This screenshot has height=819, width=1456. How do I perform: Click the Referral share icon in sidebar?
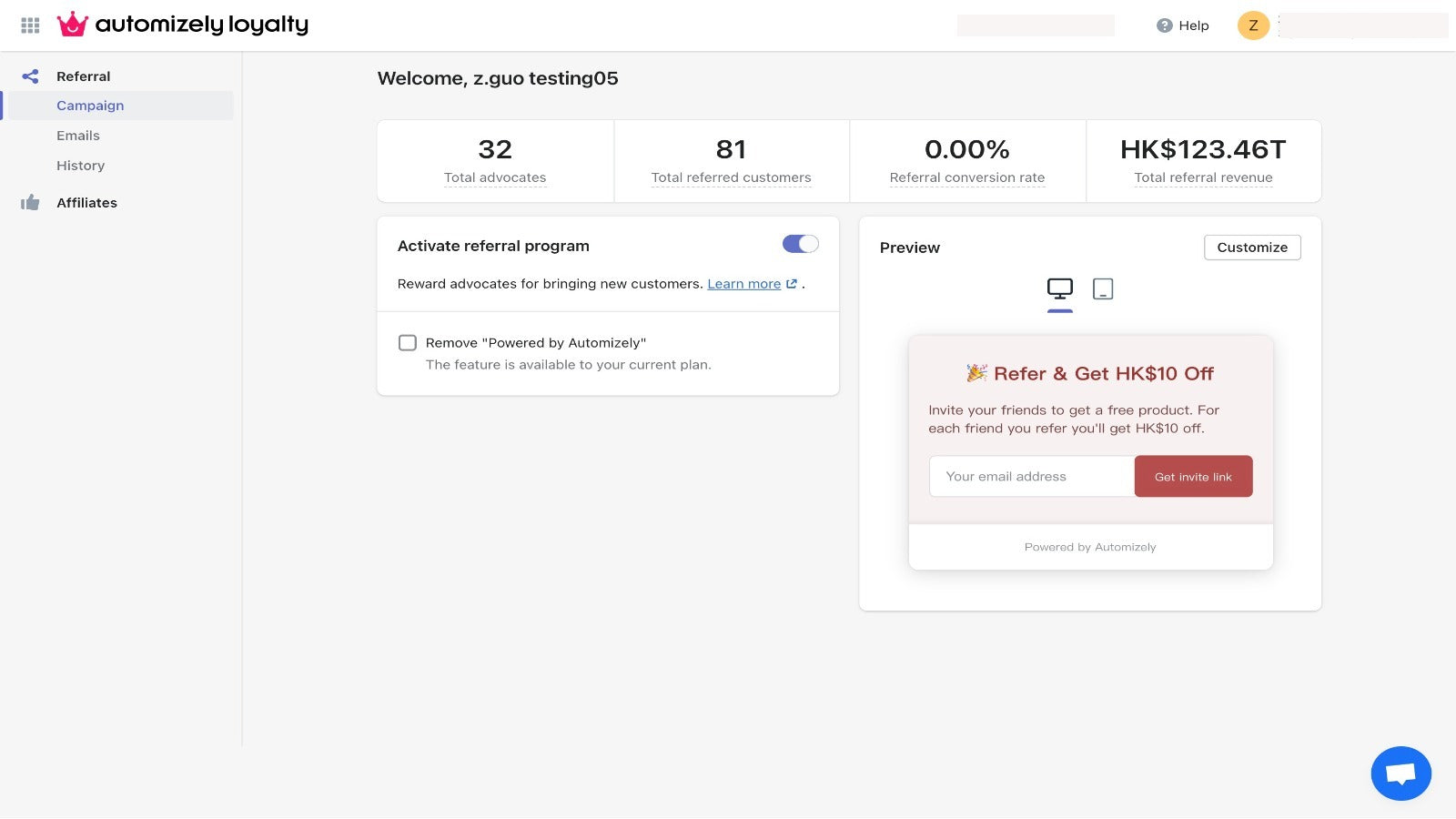(30, 76)
